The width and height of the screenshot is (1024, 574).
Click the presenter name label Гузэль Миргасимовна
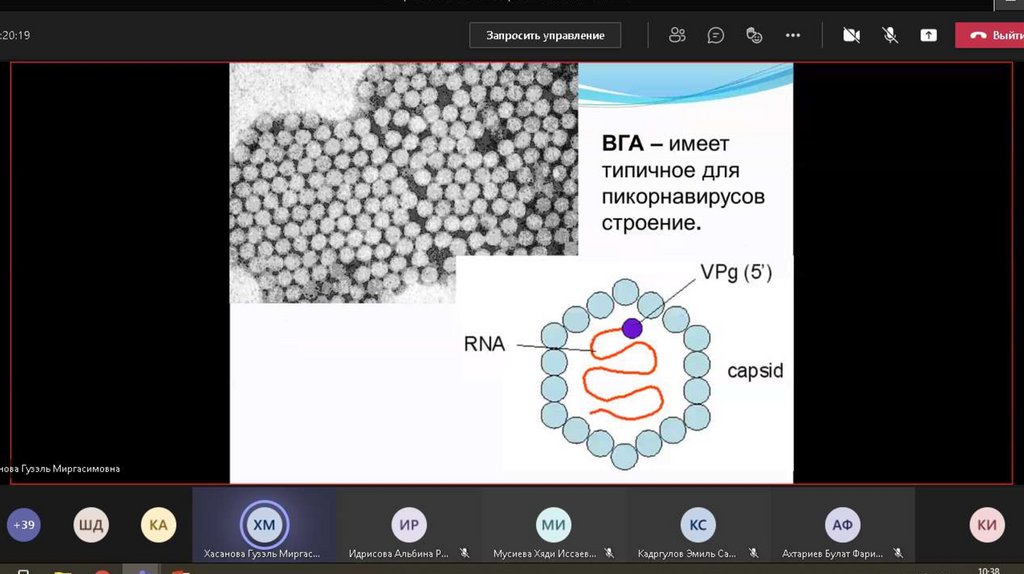(60, 468)
